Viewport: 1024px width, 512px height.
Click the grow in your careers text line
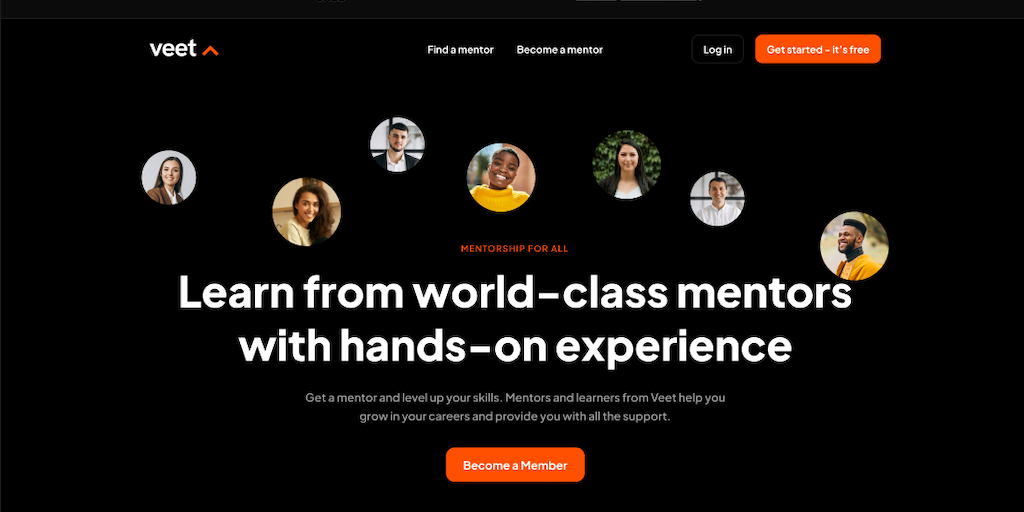515,417
